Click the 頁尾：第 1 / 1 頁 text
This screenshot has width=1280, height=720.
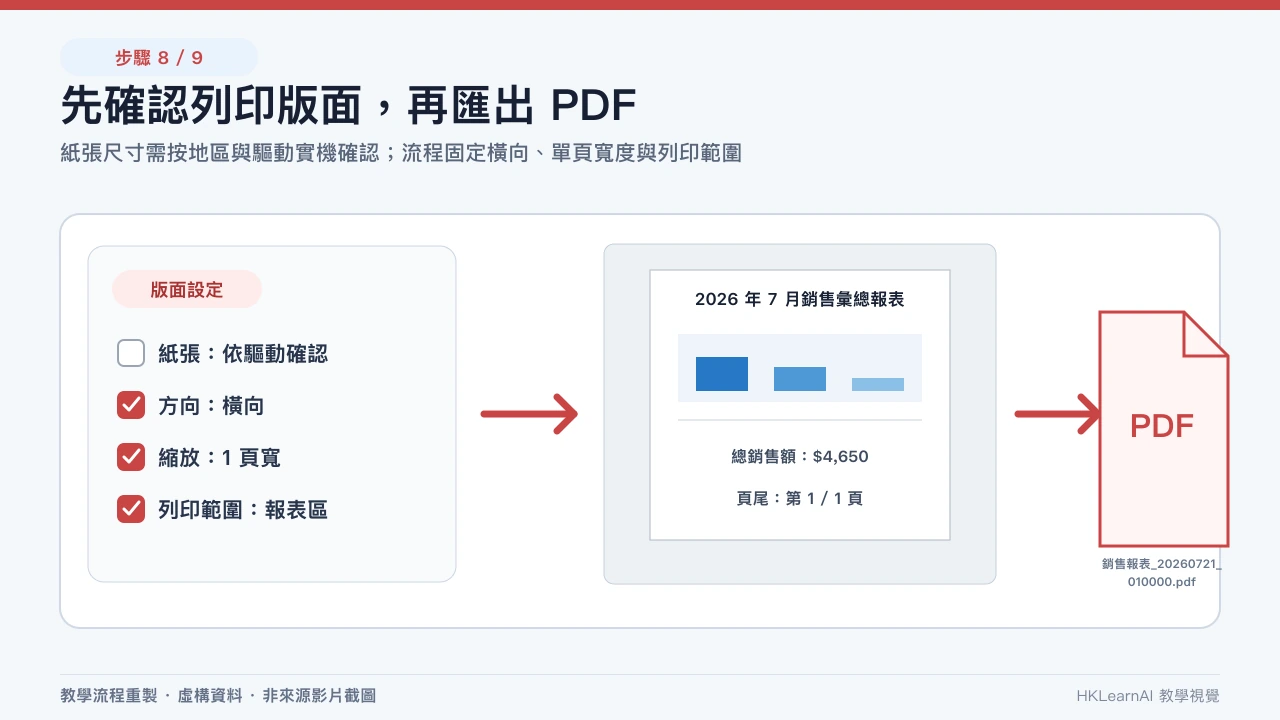coord(800,498)
